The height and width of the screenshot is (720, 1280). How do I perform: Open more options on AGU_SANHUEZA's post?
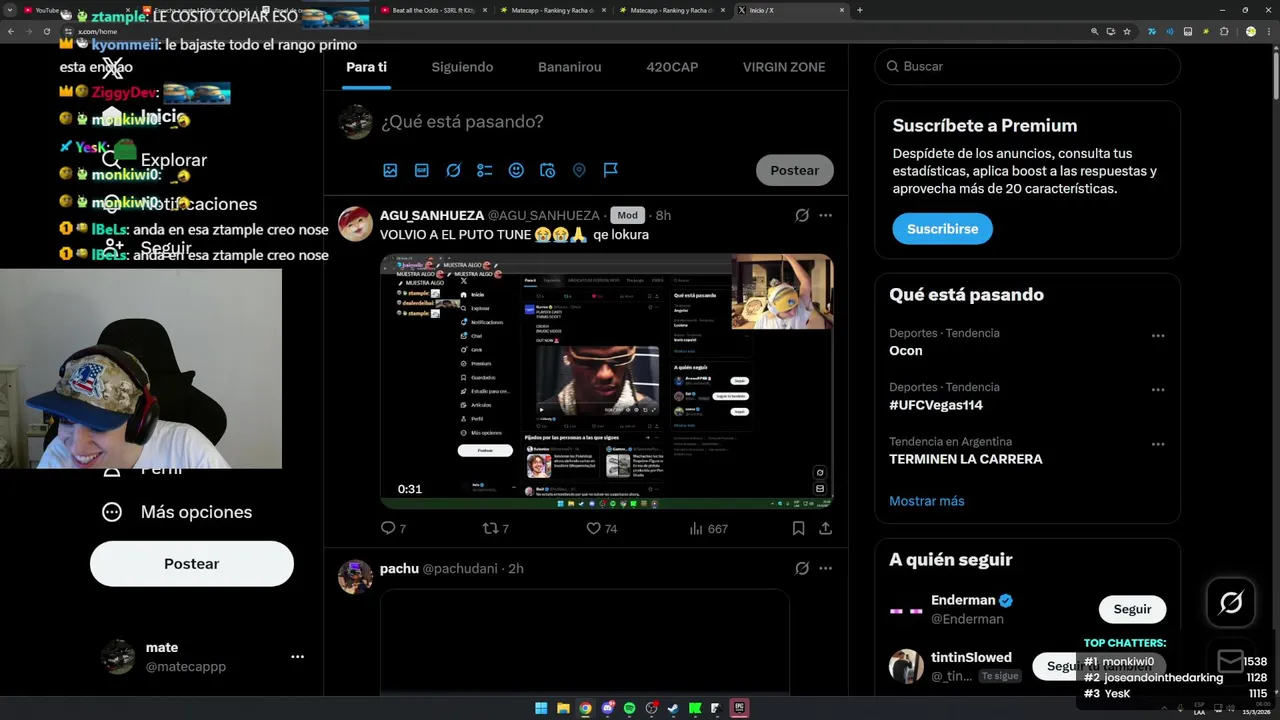[x=825, y=215]
